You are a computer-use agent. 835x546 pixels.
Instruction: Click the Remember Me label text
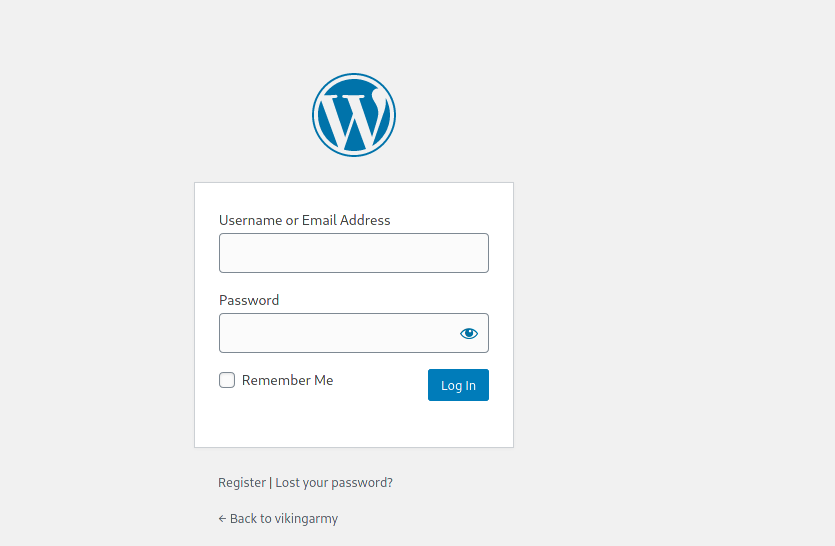tap(287, 380)
